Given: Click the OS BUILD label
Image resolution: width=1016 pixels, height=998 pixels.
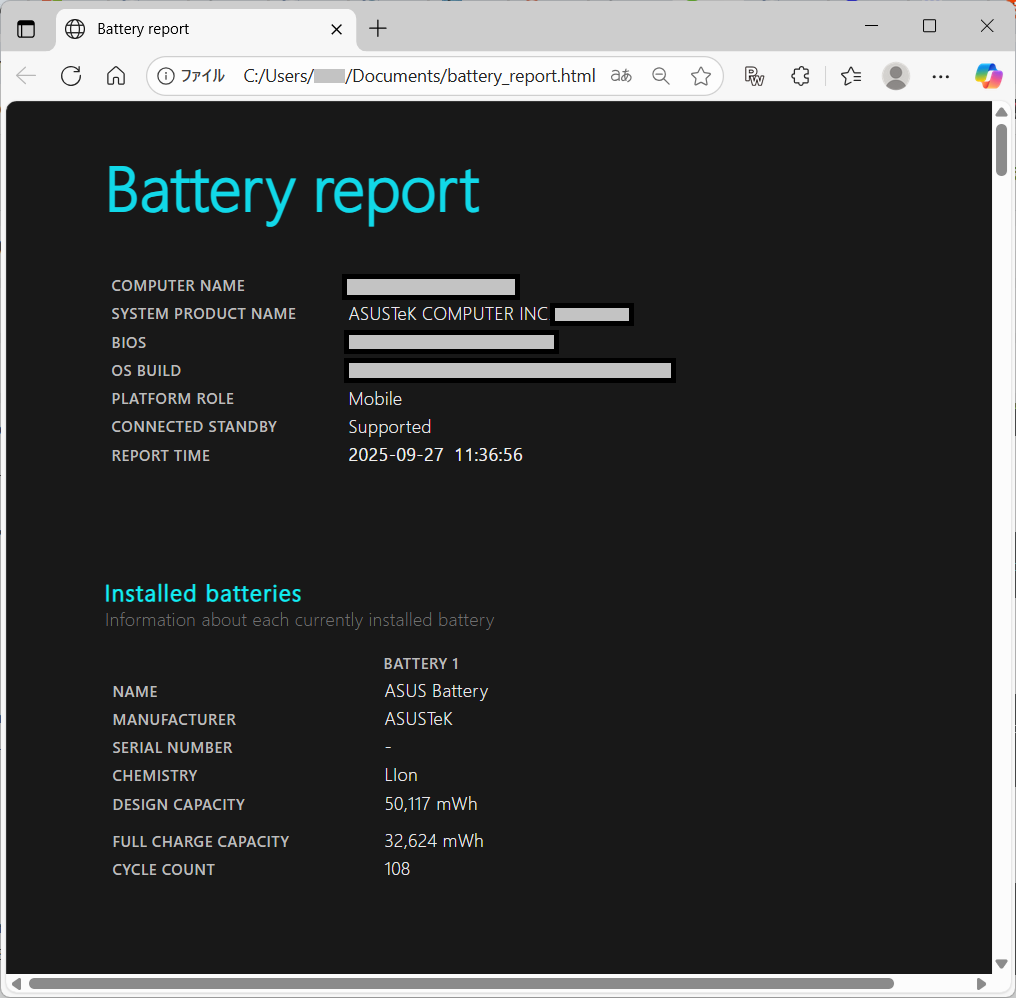Looking at the screenshot, I should pos(146,371).
